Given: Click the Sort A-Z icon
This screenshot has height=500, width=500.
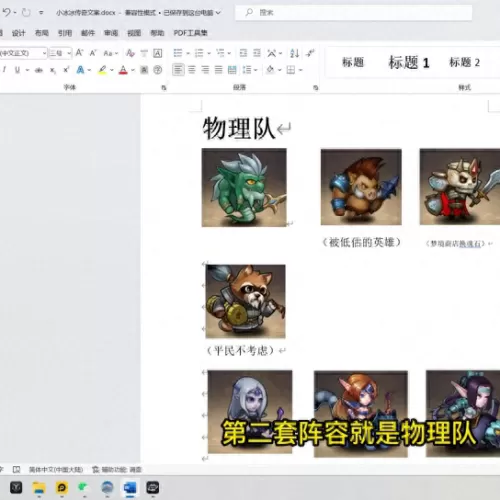Looking at the screenshot, I should tap(294, 53).
